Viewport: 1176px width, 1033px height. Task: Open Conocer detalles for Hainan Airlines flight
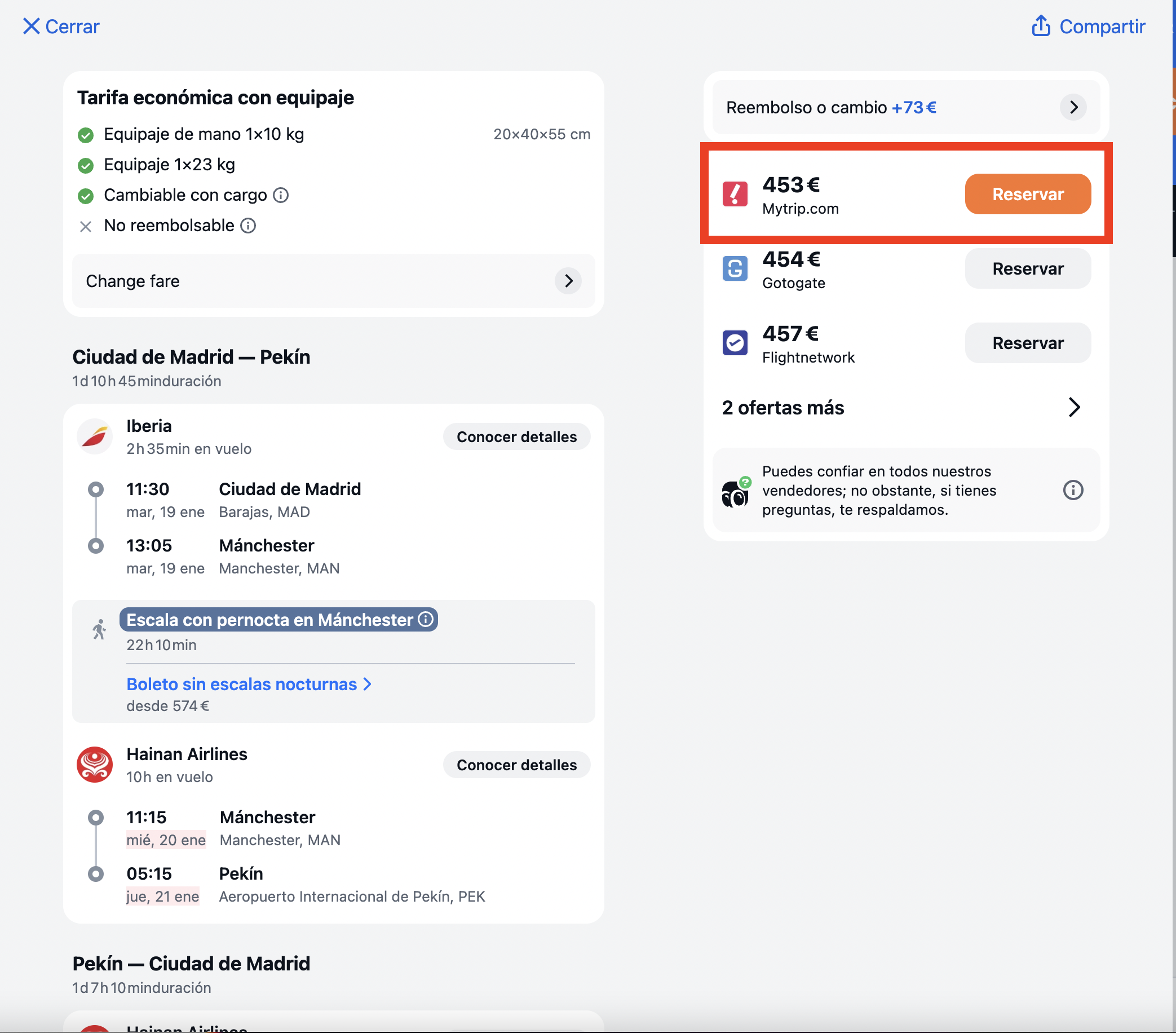coord(516,765)
